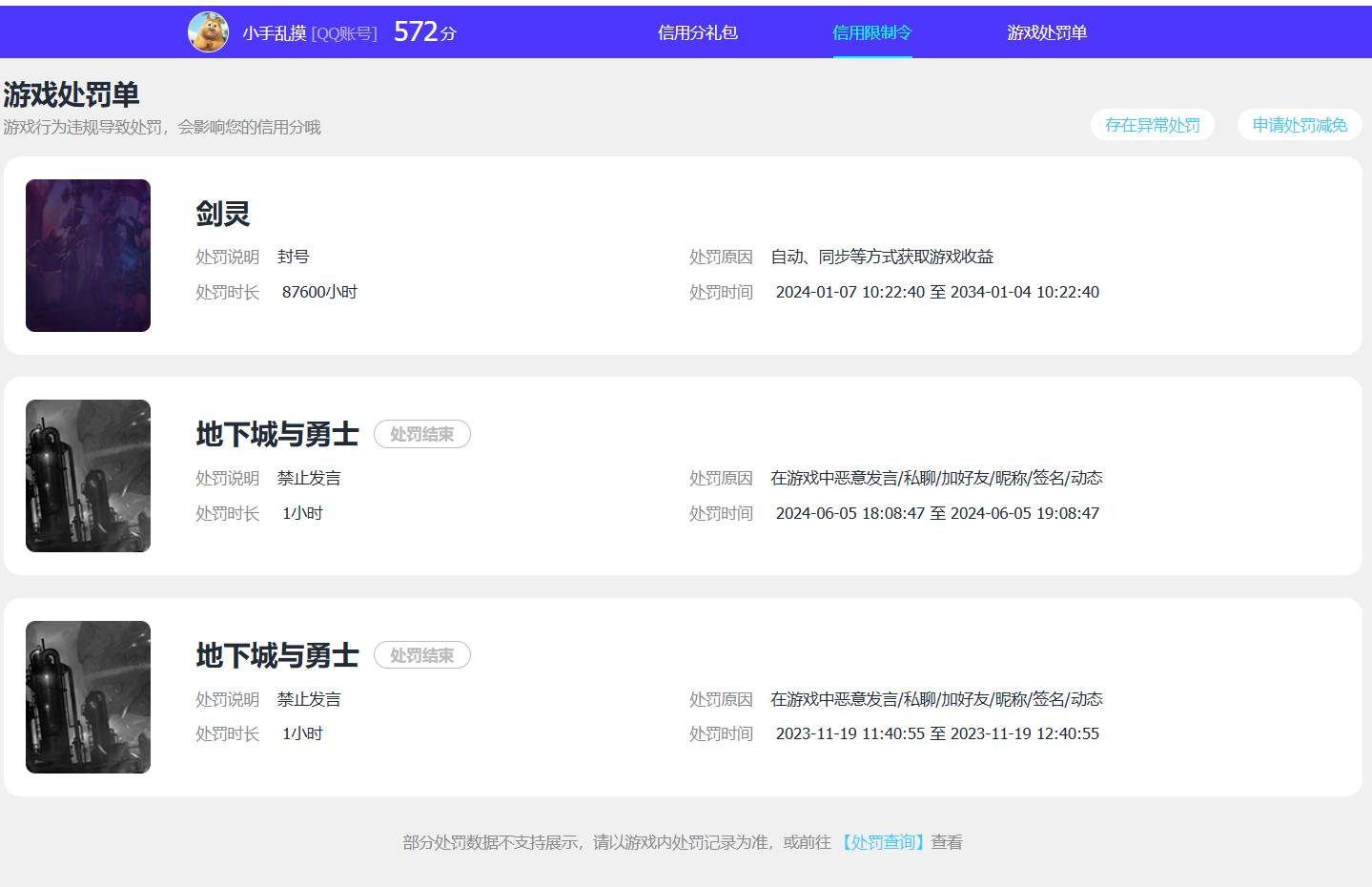Click the 申请处罚减免 button

(x=1299, y=124)
